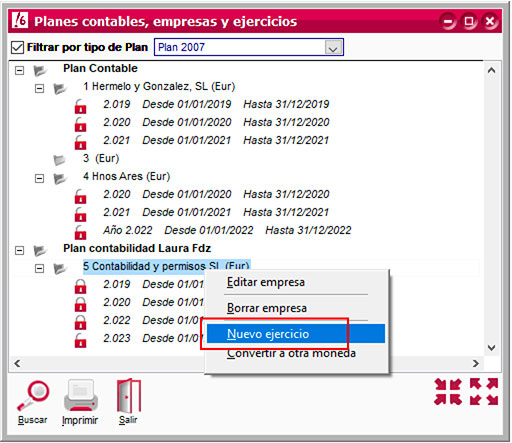Collapse the 4 Hnos Ares node
The image size is (512, 443).
click(39, 178)
